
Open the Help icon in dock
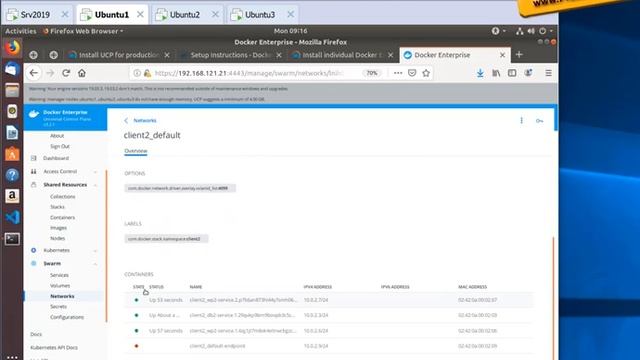pos(12,175)
